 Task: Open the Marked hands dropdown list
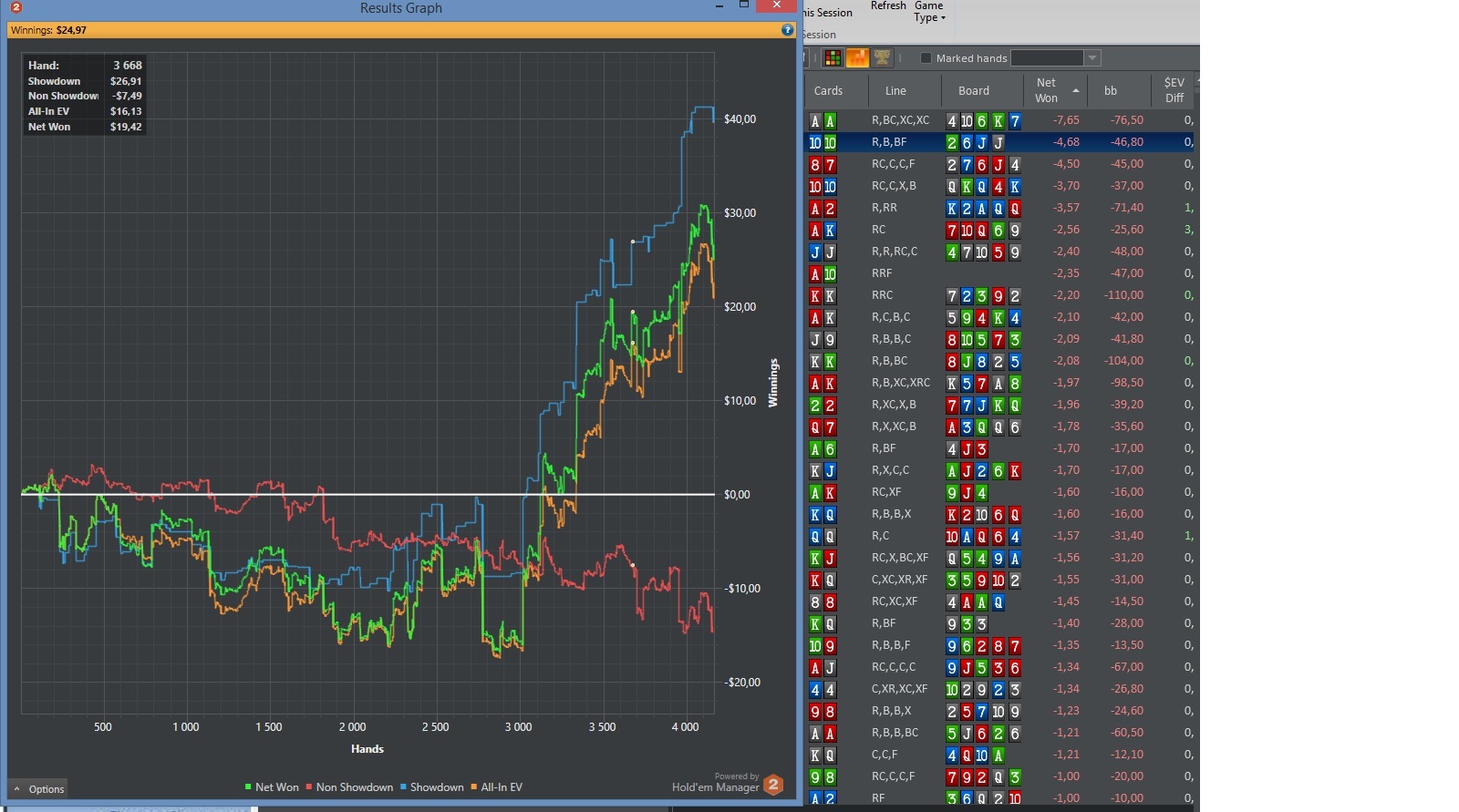click(x=1092, y=58)
